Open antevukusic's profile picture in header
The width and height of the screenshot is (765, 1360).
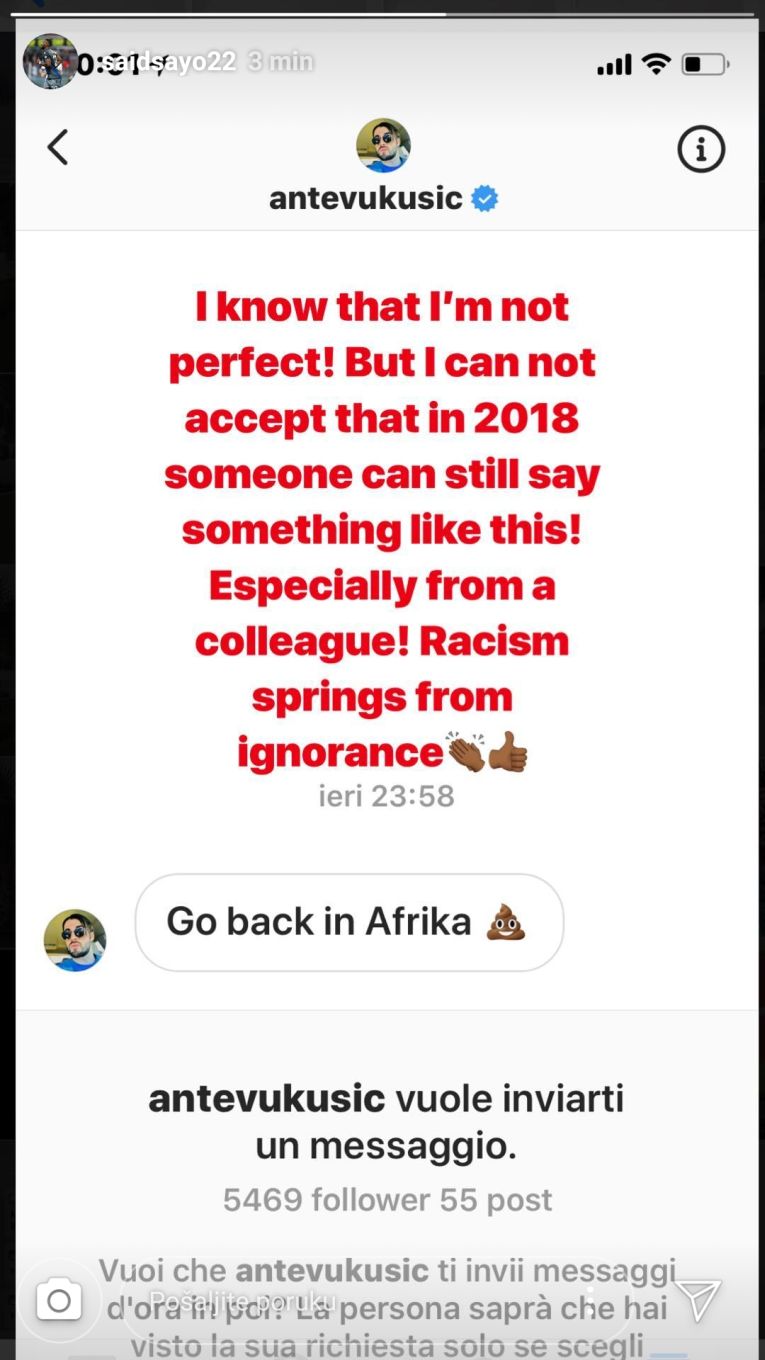point(383,146)
